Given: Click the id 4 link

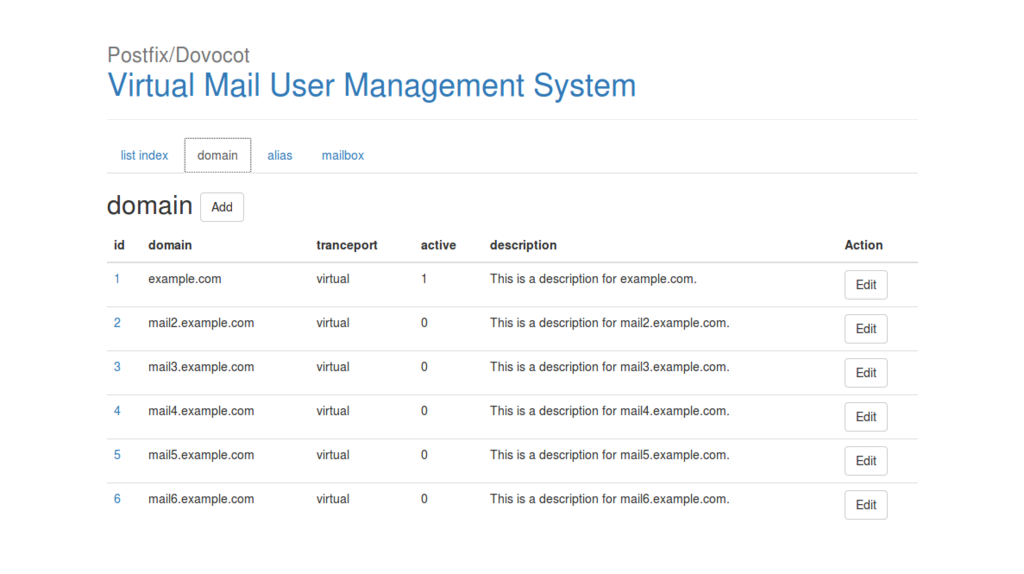Looking at the screenshot, I should 117,411.
